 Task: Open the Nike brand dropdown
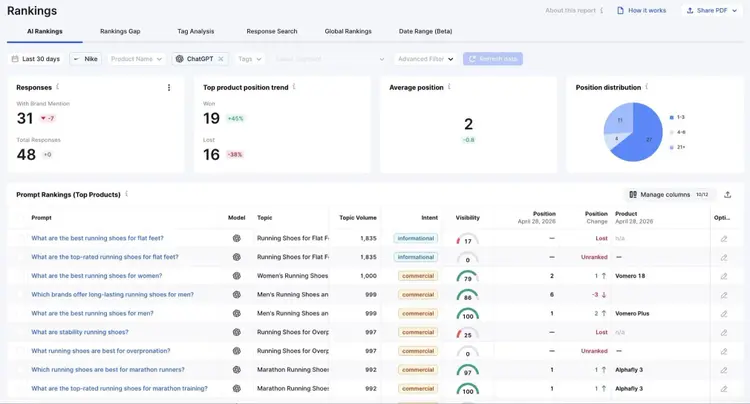[x=86, y=59]
